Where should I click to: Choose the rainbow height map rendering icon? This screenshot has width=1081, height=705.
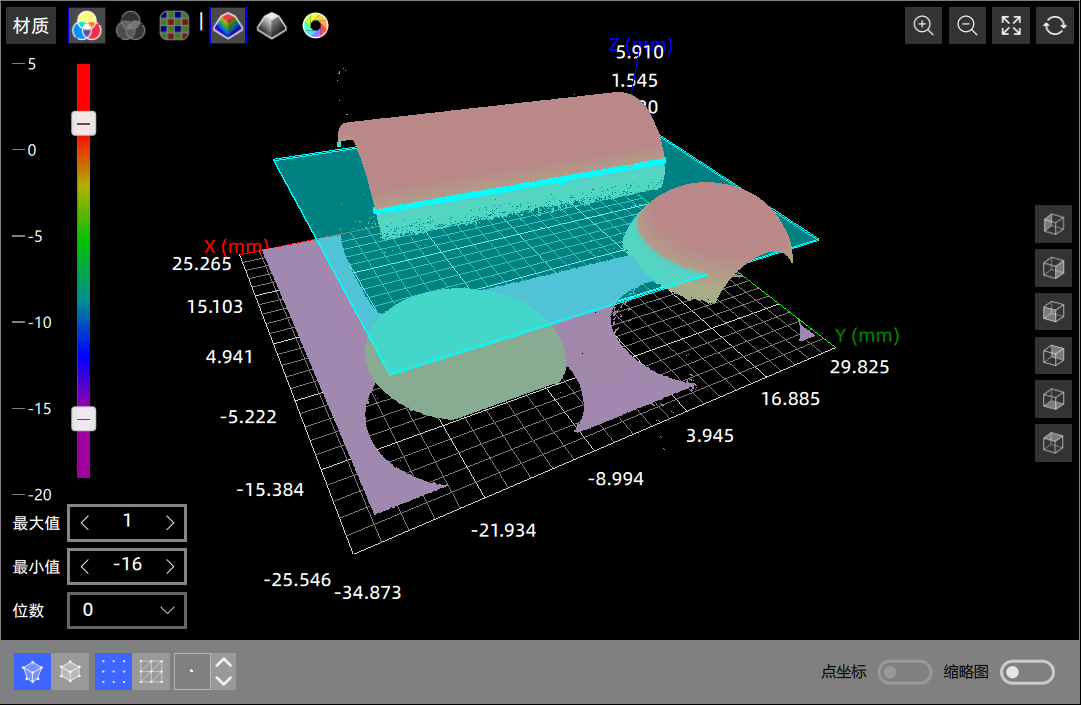(228, 26)
